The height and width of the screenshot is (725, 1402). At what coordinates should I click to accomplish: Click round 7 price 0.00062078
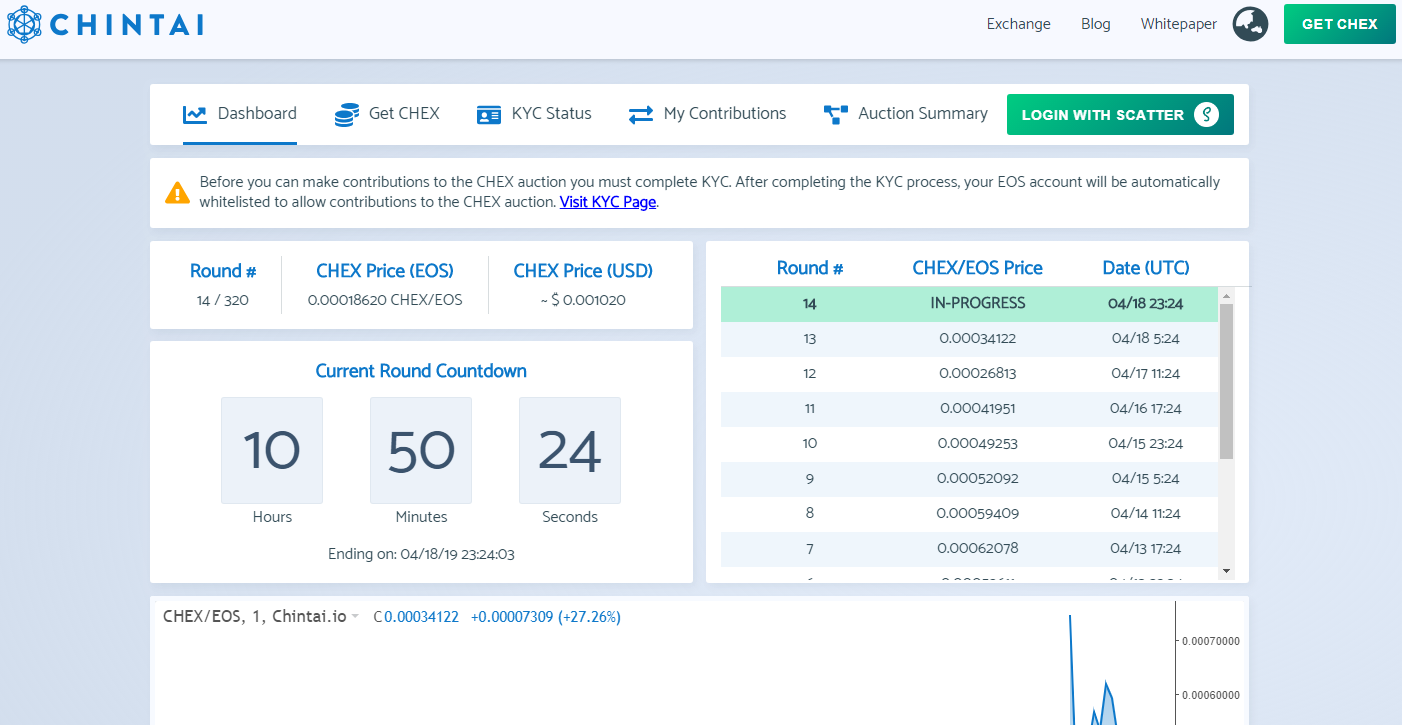click(x=978, y=548)
